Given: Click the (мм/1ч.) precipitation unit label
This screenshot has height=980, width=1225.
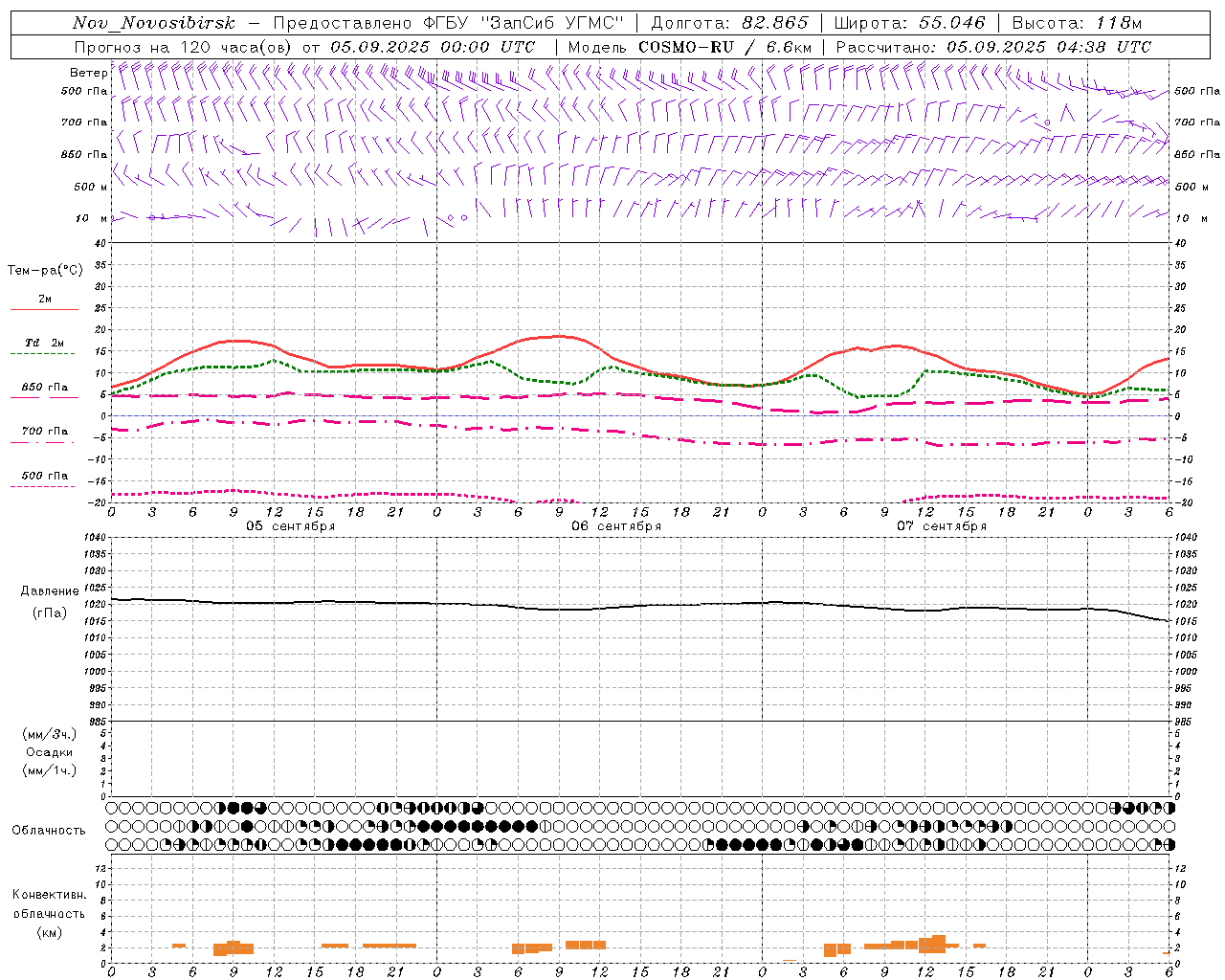Looking at the screenshot, I should pos(49,770).
